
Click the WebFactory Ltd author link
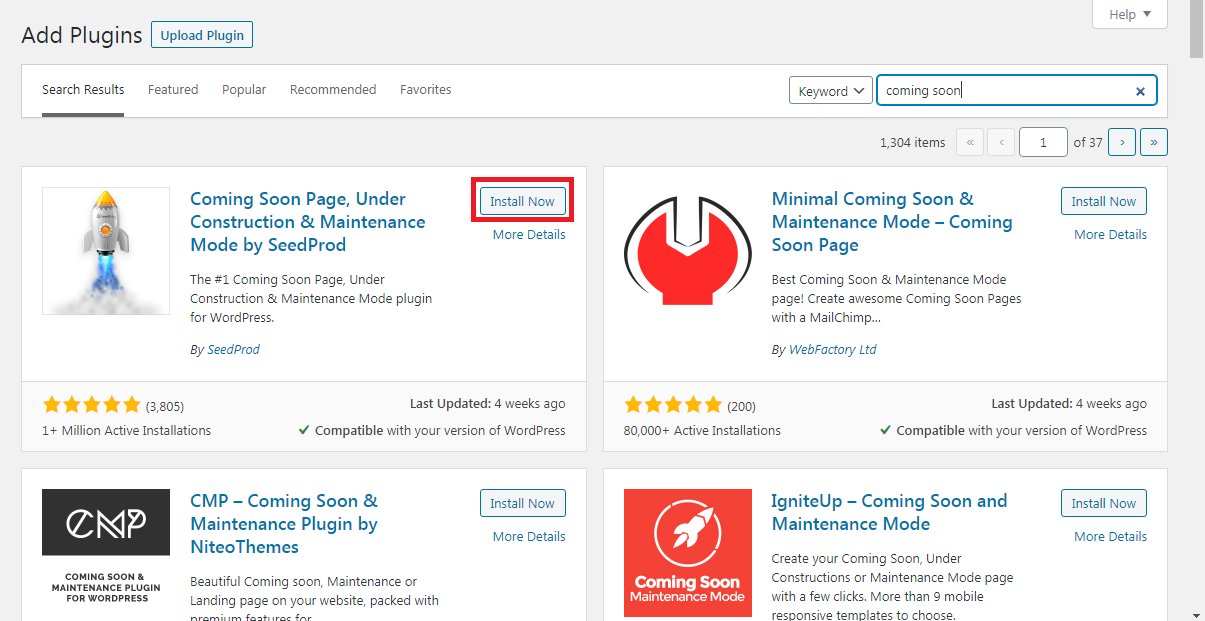click(833, 350)
